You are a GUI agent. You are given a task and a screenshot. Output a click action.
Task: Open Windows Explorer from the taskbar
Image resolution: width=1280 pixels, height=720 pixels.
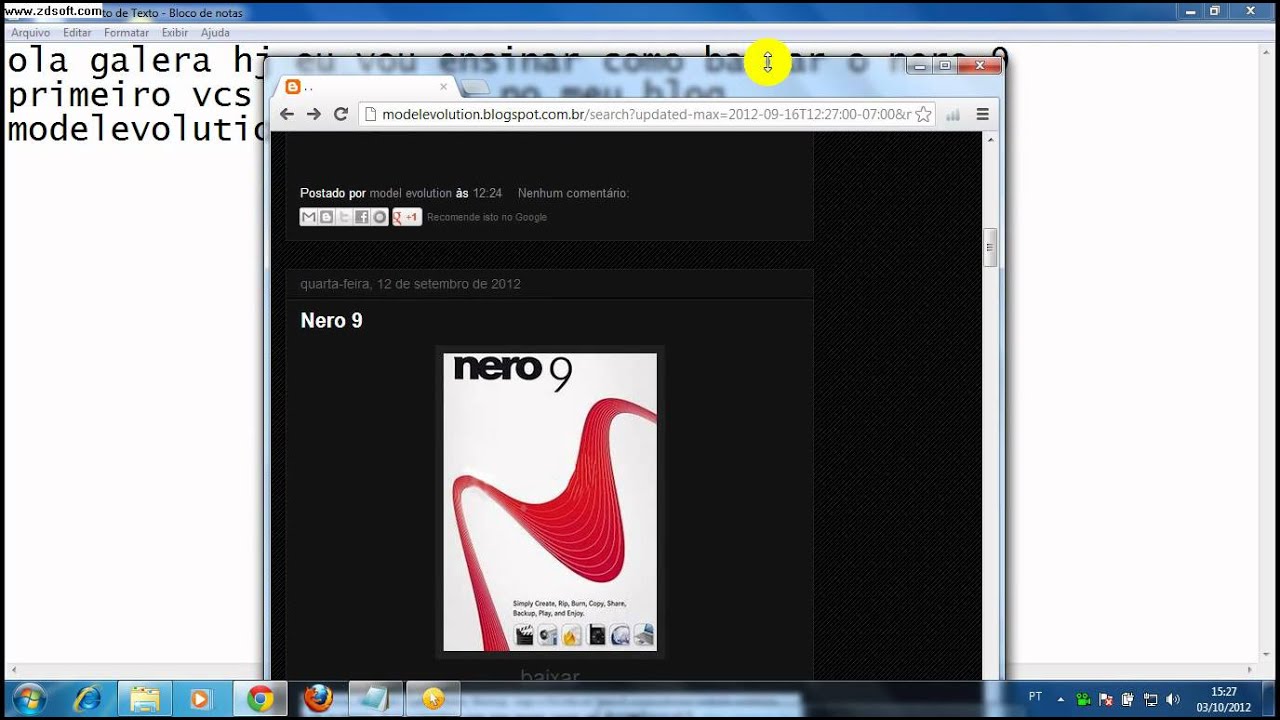[x=145, y=699]
